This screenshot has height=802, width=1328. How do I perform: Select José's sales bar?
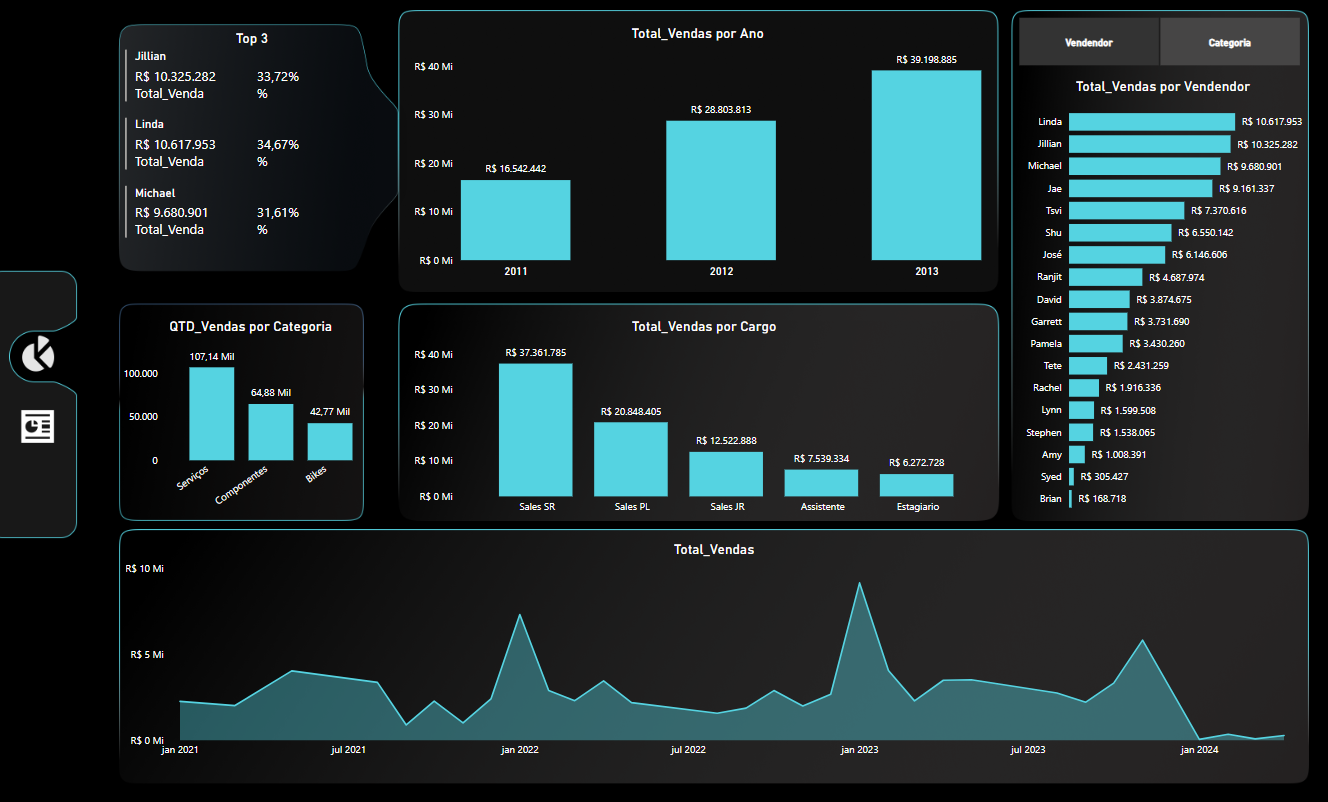(1117, 255)
